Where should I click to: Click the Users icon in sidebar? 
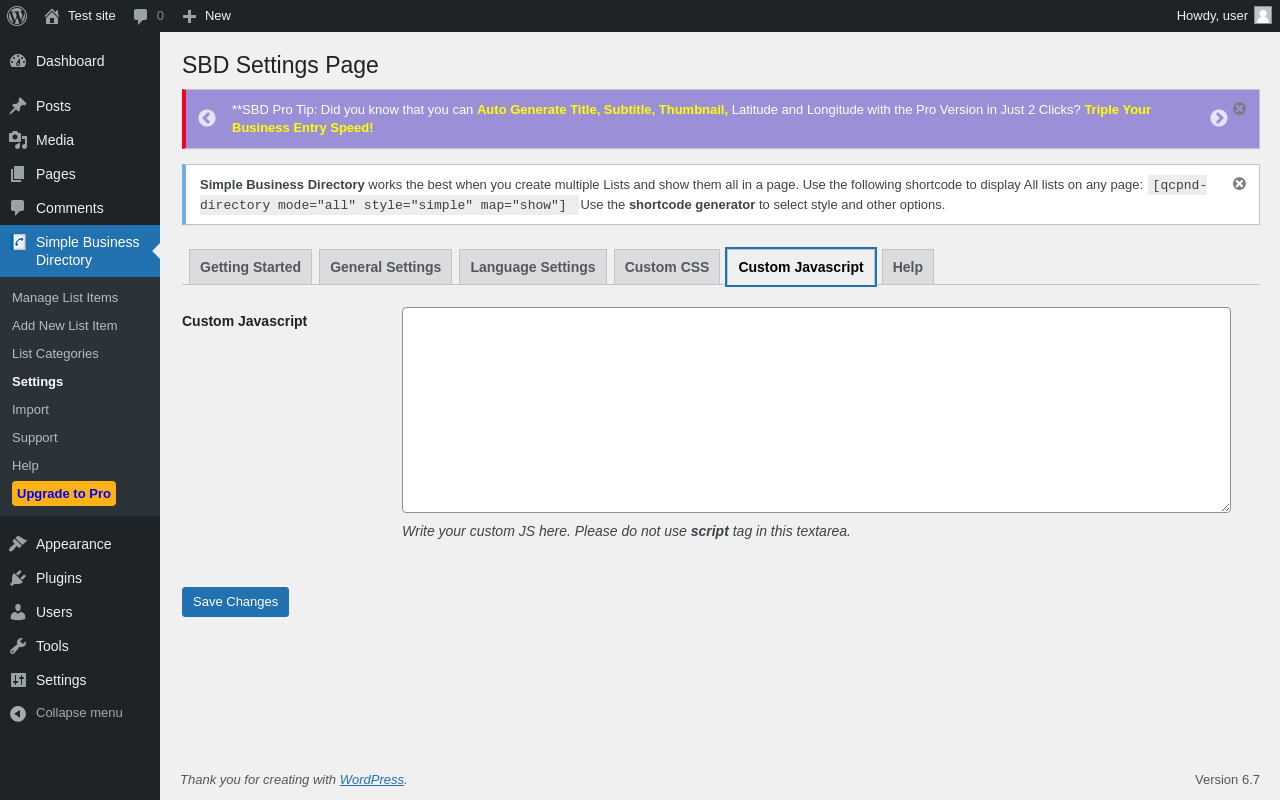tap(18, 612)
